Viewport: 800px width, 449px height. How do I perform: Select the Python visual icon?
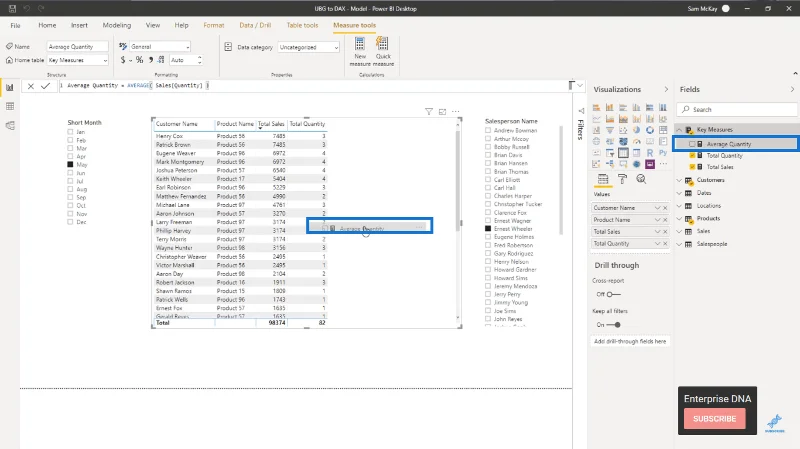tap(663, 153)
